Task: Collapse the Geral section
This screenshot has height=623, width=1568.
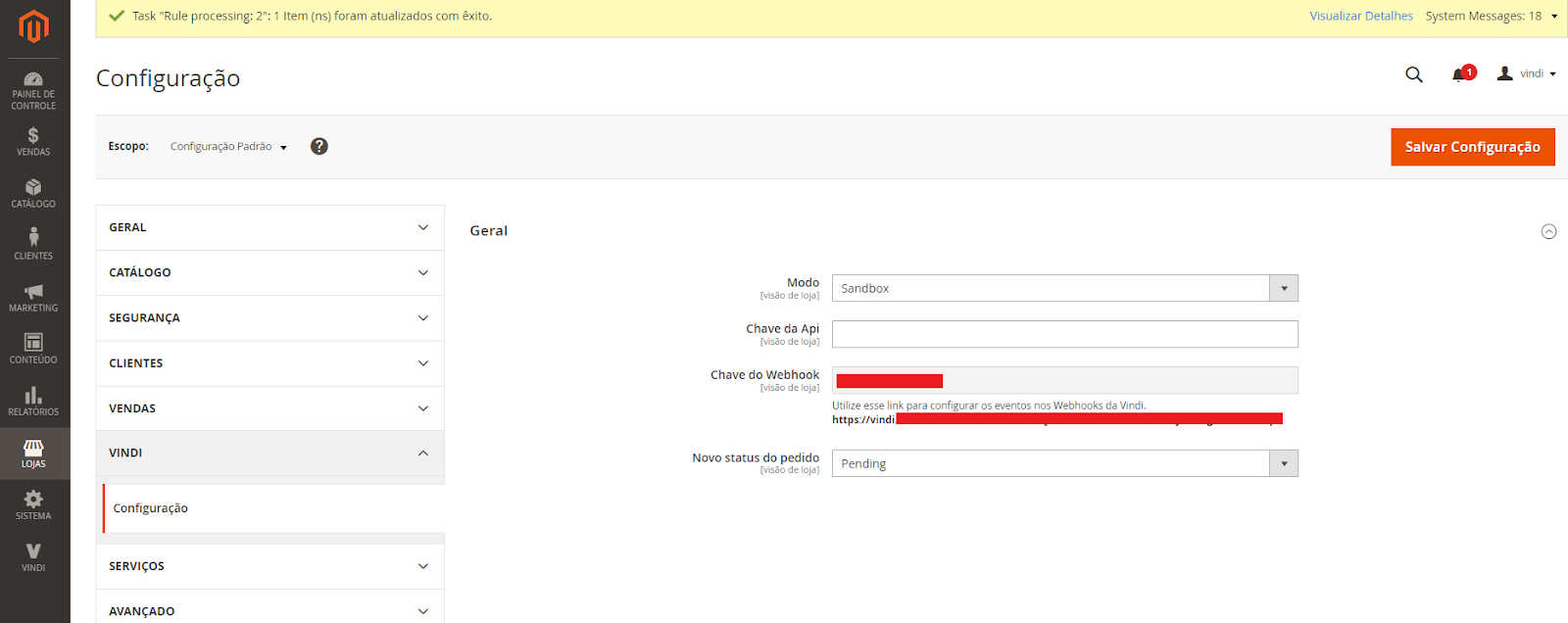Action: [x=1548, y=232]
